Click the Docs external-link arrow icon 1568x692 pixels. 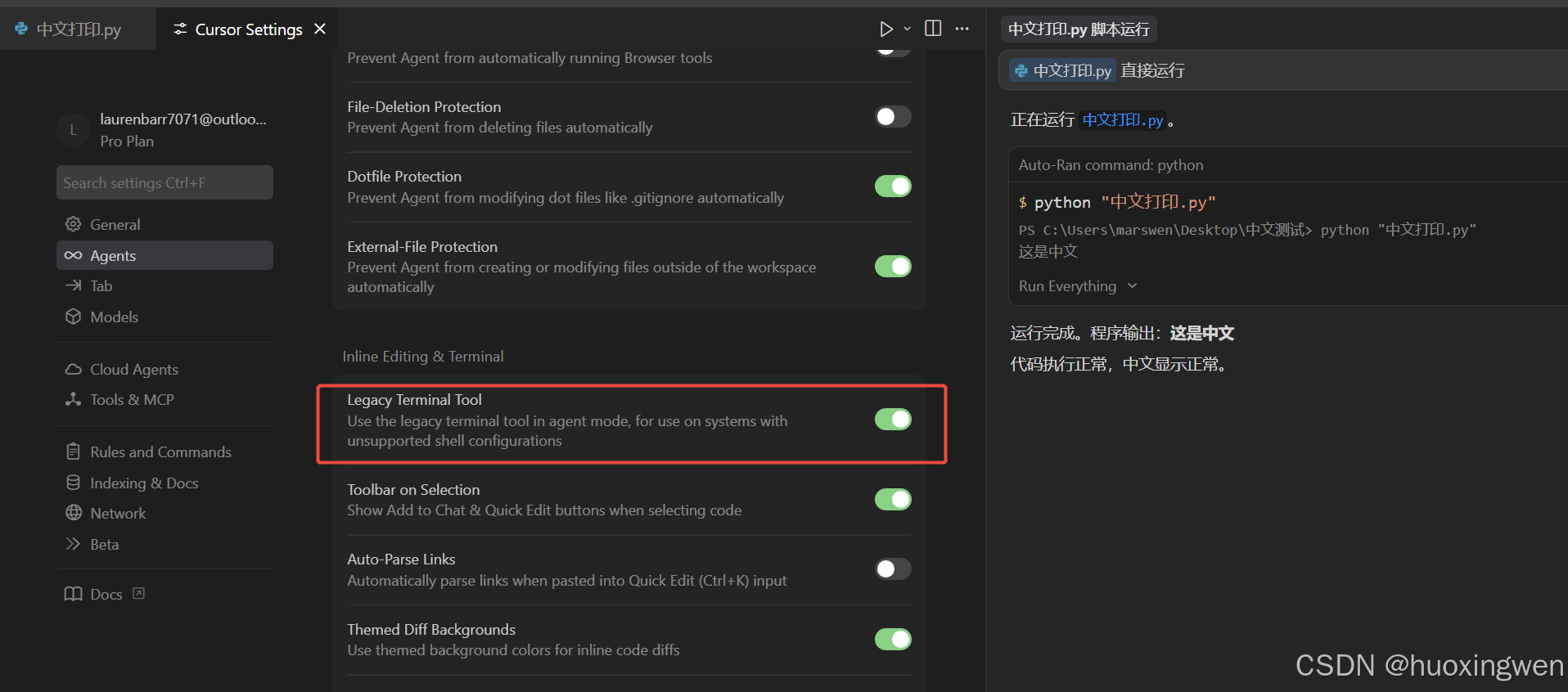[x=138, y=593]
